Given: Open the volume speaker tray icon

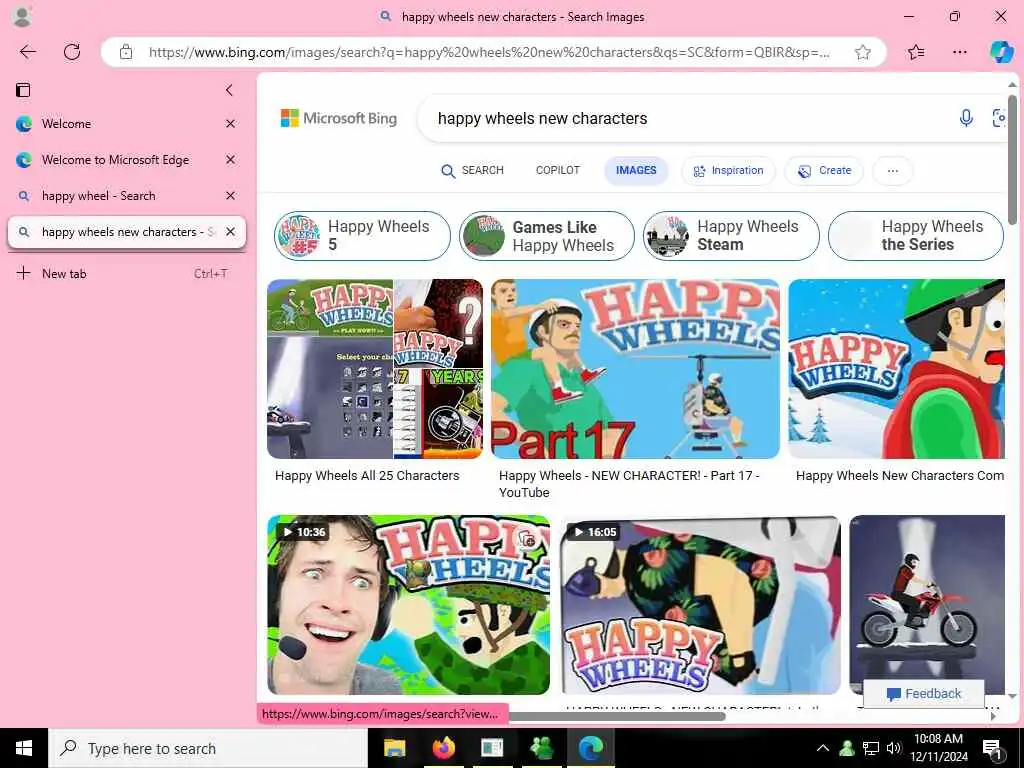Looking at the screenshot, I should pos(894,748).
